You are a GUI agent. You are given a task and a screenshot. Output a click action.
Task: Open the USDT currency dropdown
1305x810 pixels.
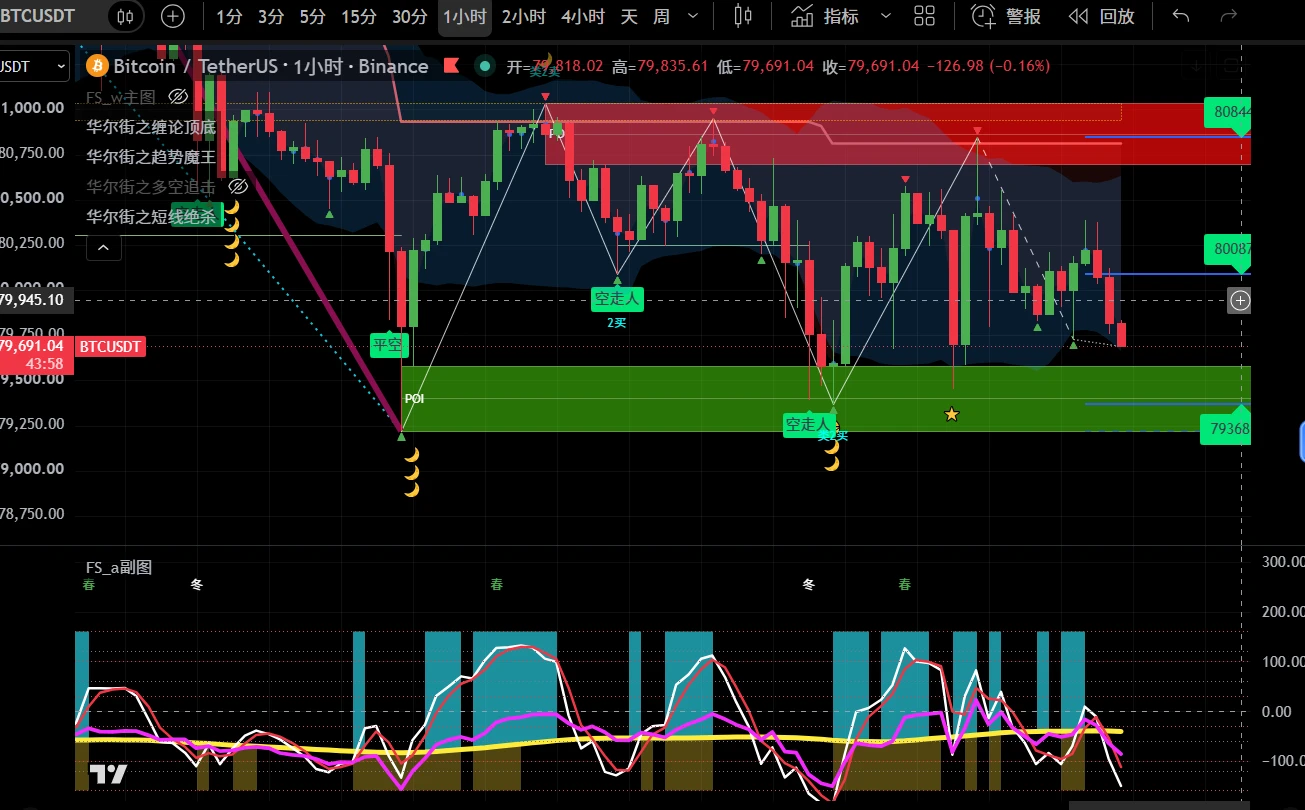click(34, 66)
